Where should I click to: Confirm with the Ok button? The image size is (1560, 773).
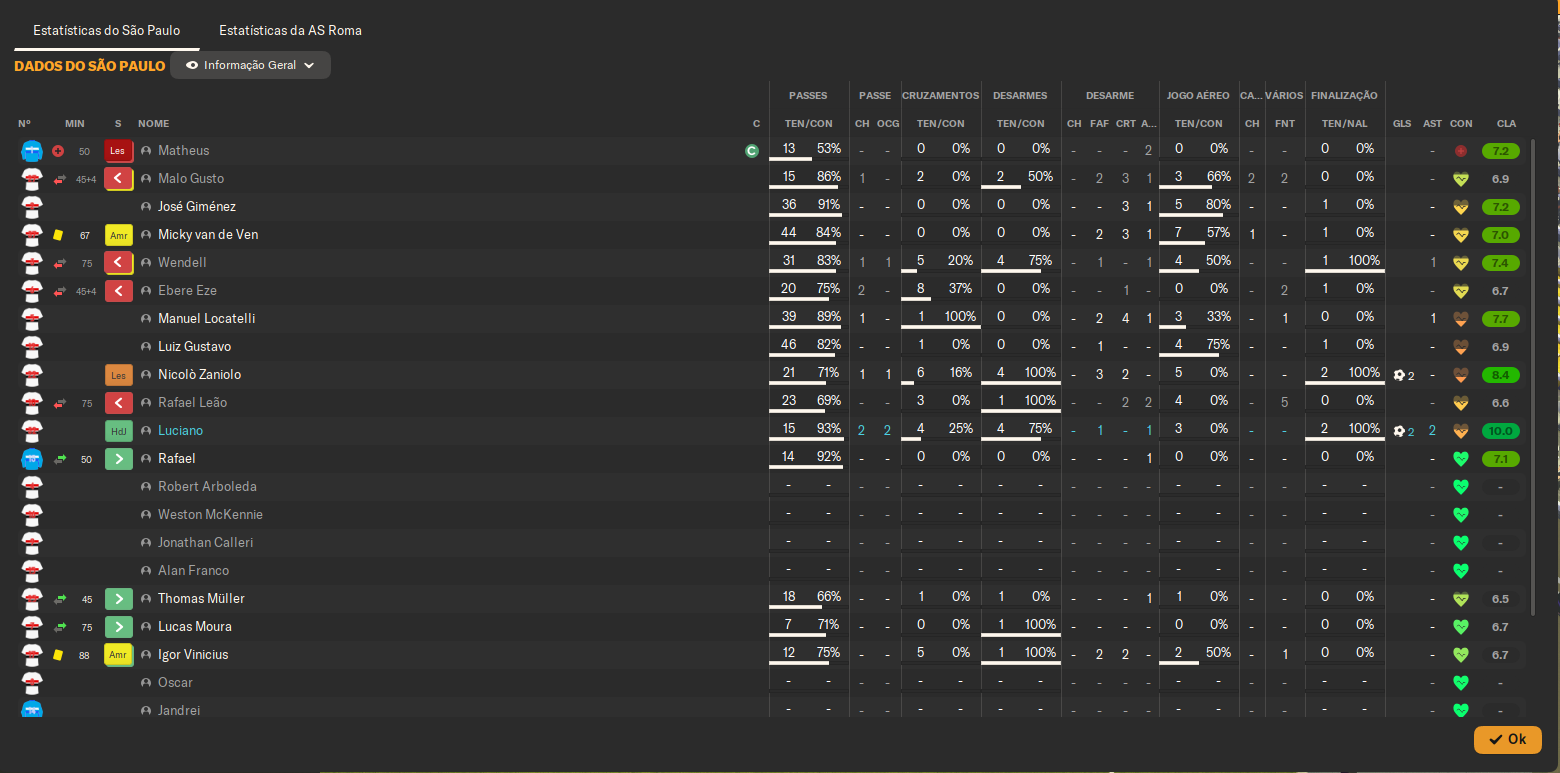[1507, 739]
